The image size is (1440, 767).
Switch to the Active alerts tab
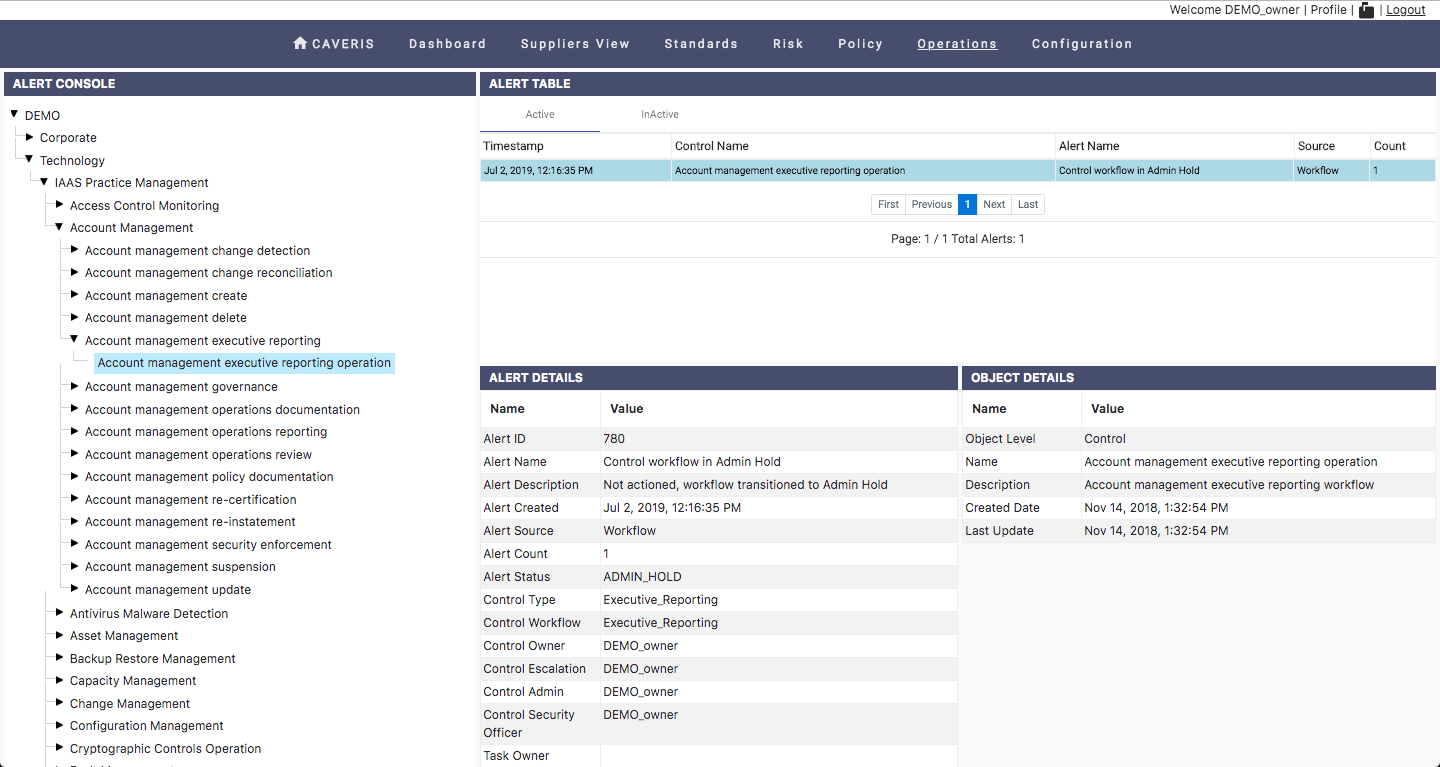tap(540, 115)
